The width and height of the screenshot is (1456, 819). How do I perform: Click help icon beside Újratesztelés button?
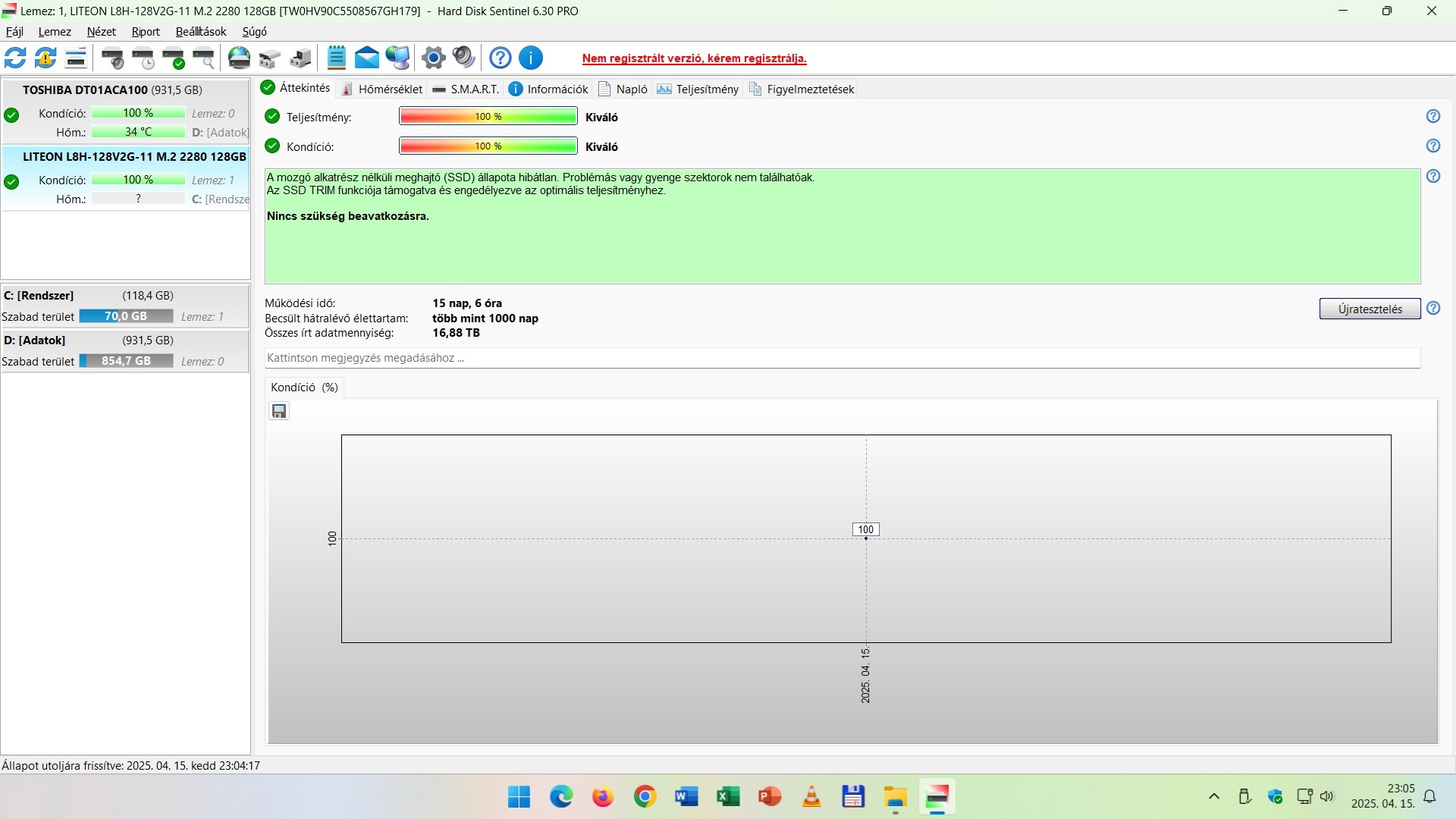coord(1432,309)
